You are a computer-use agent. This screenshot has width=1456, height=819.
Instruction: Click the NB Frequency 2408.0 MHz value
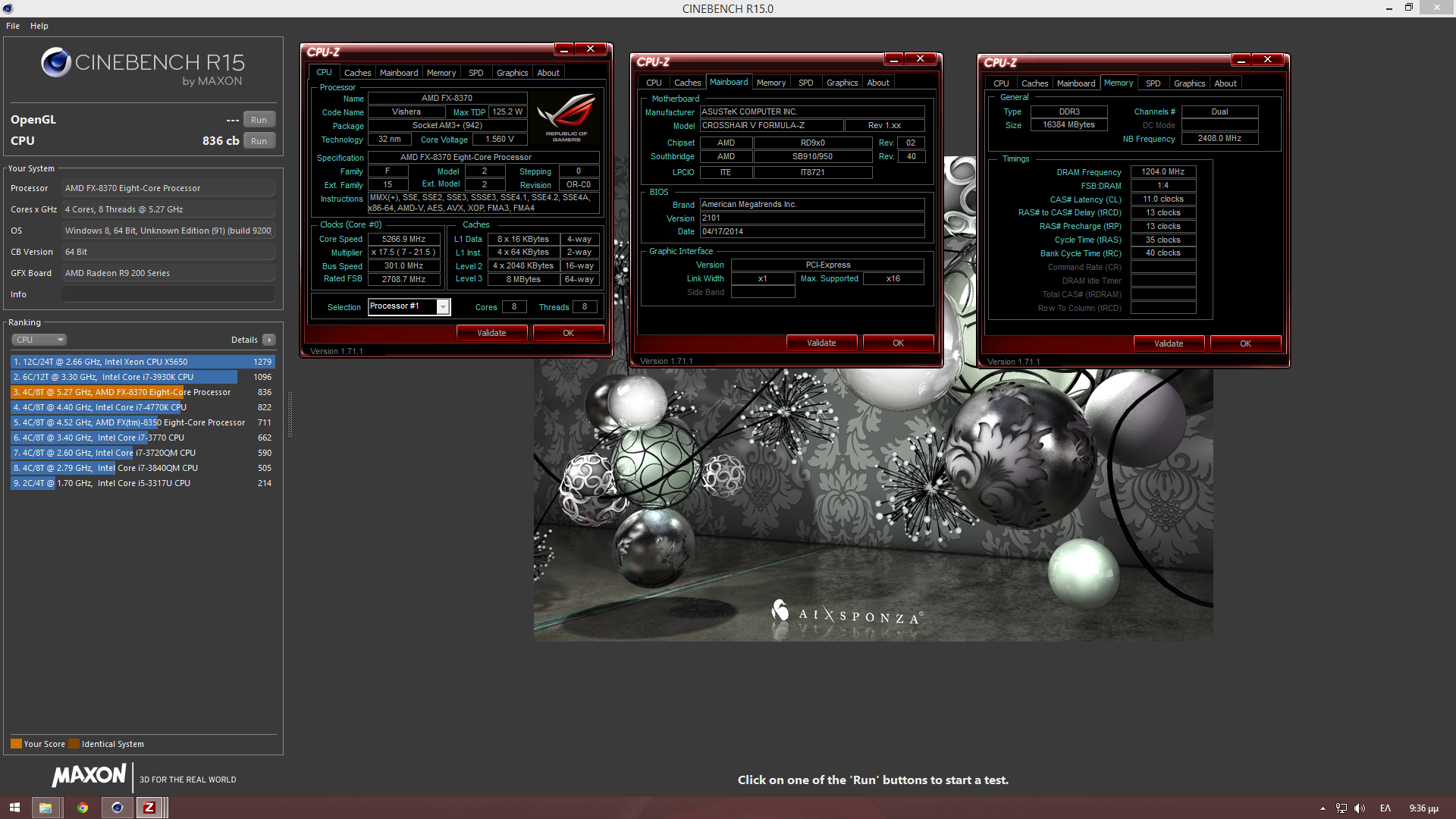tap(1220, 139)
